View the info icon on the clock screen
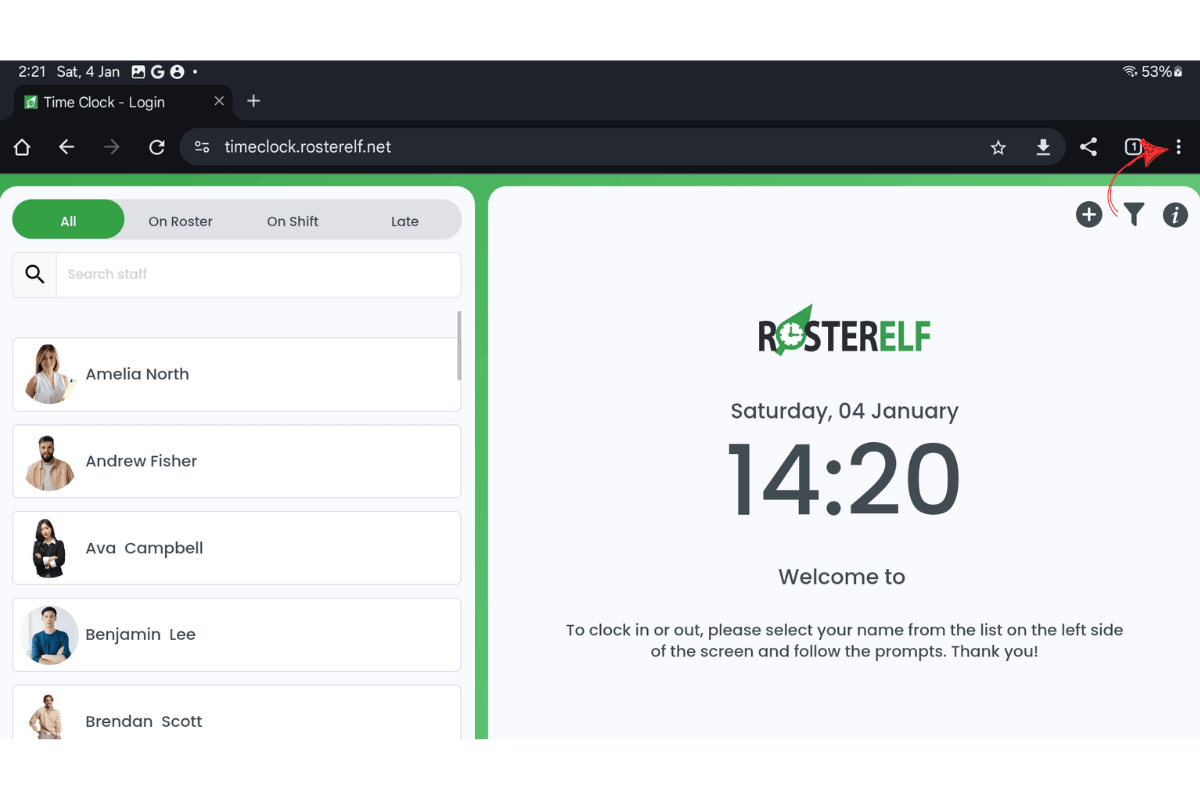Viewport: 1200px width, 800px height. (1175, 214)
